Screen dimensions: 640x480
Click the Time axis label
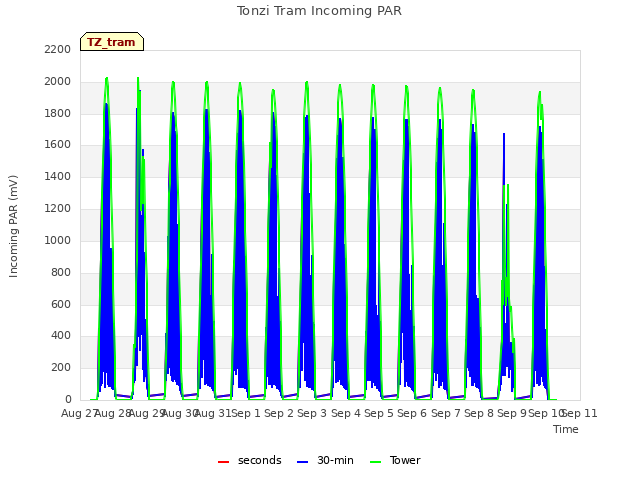pyautogui.click(x=566, y=429)
